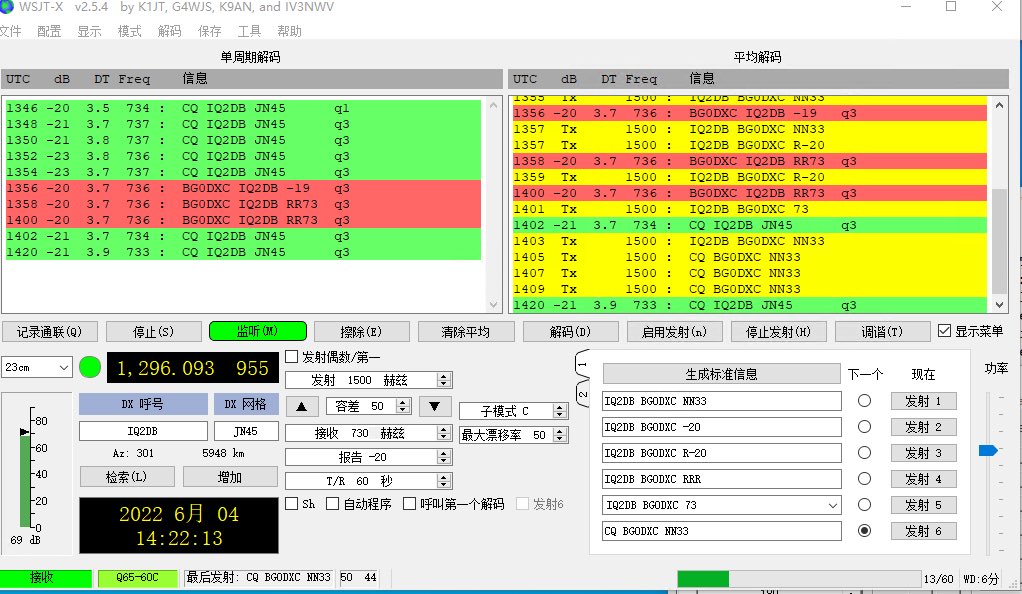This screenshot has width=1022, height=594.
Task: Switch to message tab 1
Action: [x=583, y=365]
